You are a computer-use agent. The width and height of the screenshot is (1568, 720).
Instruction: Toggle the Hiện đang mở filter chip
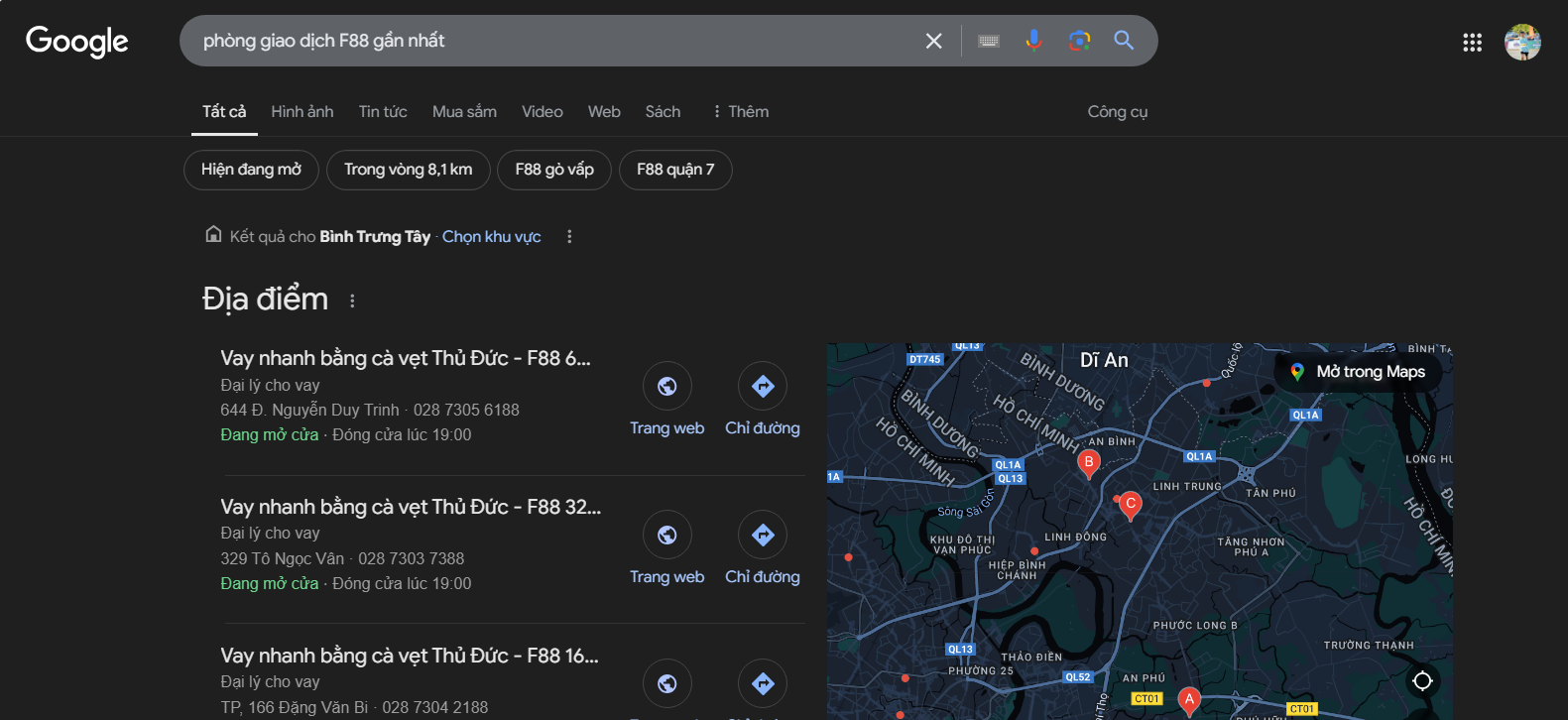251,170
